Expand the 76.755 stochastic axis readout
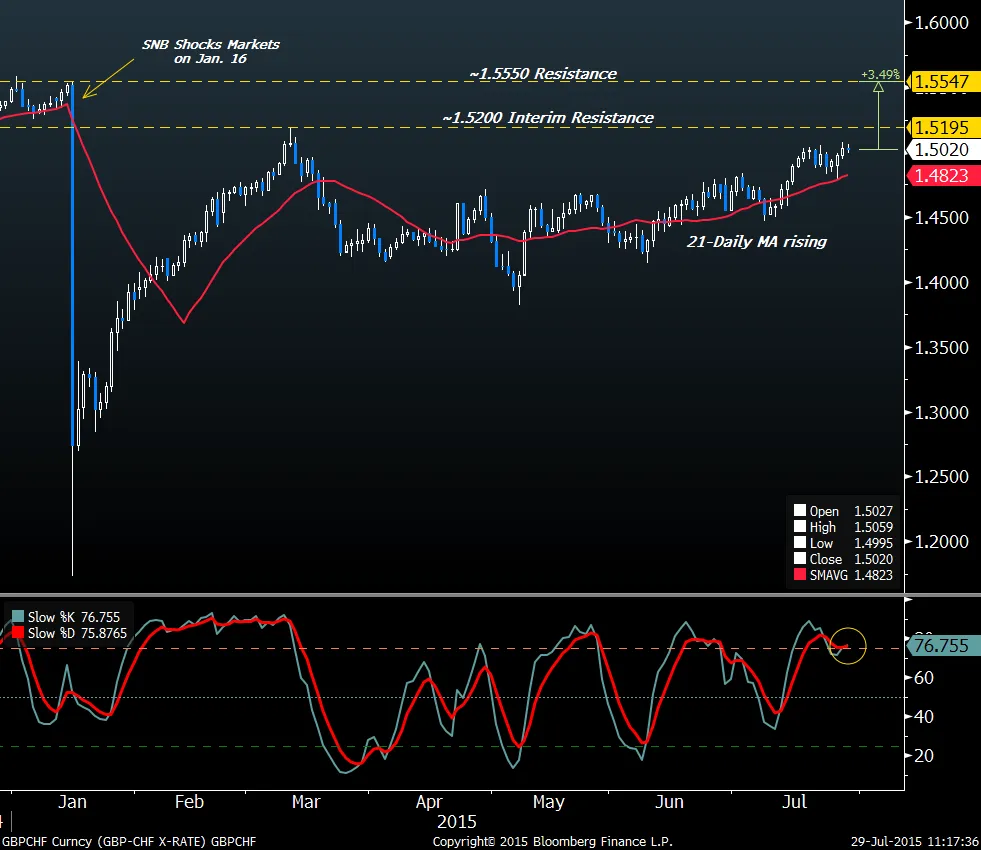Screen dimensions: 981x850 941,647
